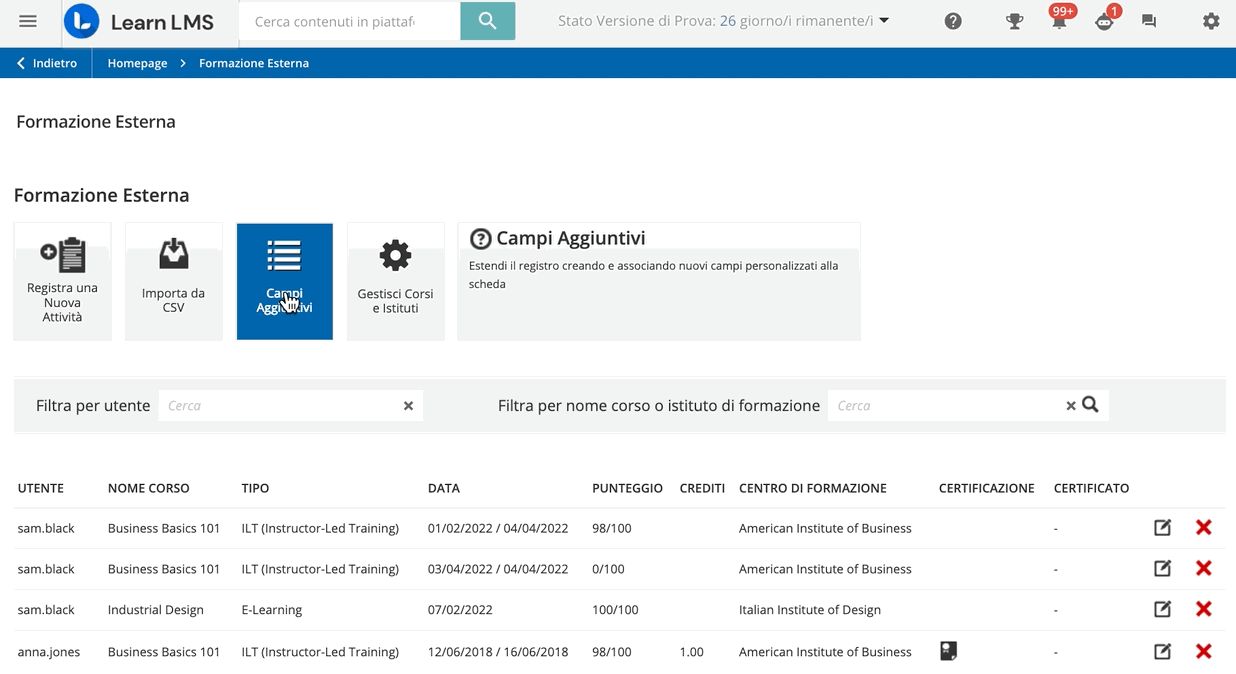Image resolution: width=1236 pixels, height=674 pixels.
Task: Click into the Filtra per utente field
Action: (x=278, y=406)
